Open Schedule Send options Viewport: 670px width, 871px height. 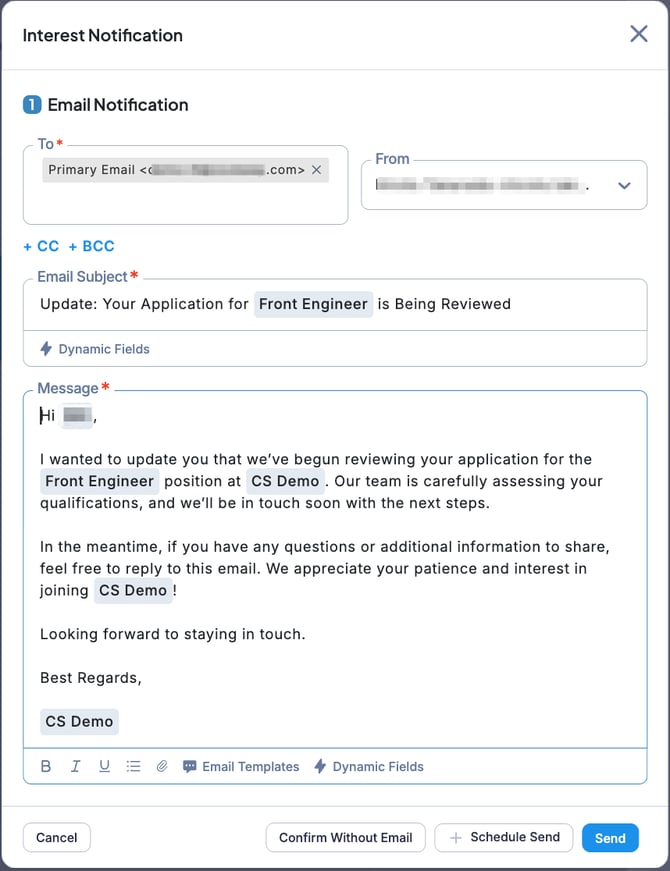click(x=503, y=838)
